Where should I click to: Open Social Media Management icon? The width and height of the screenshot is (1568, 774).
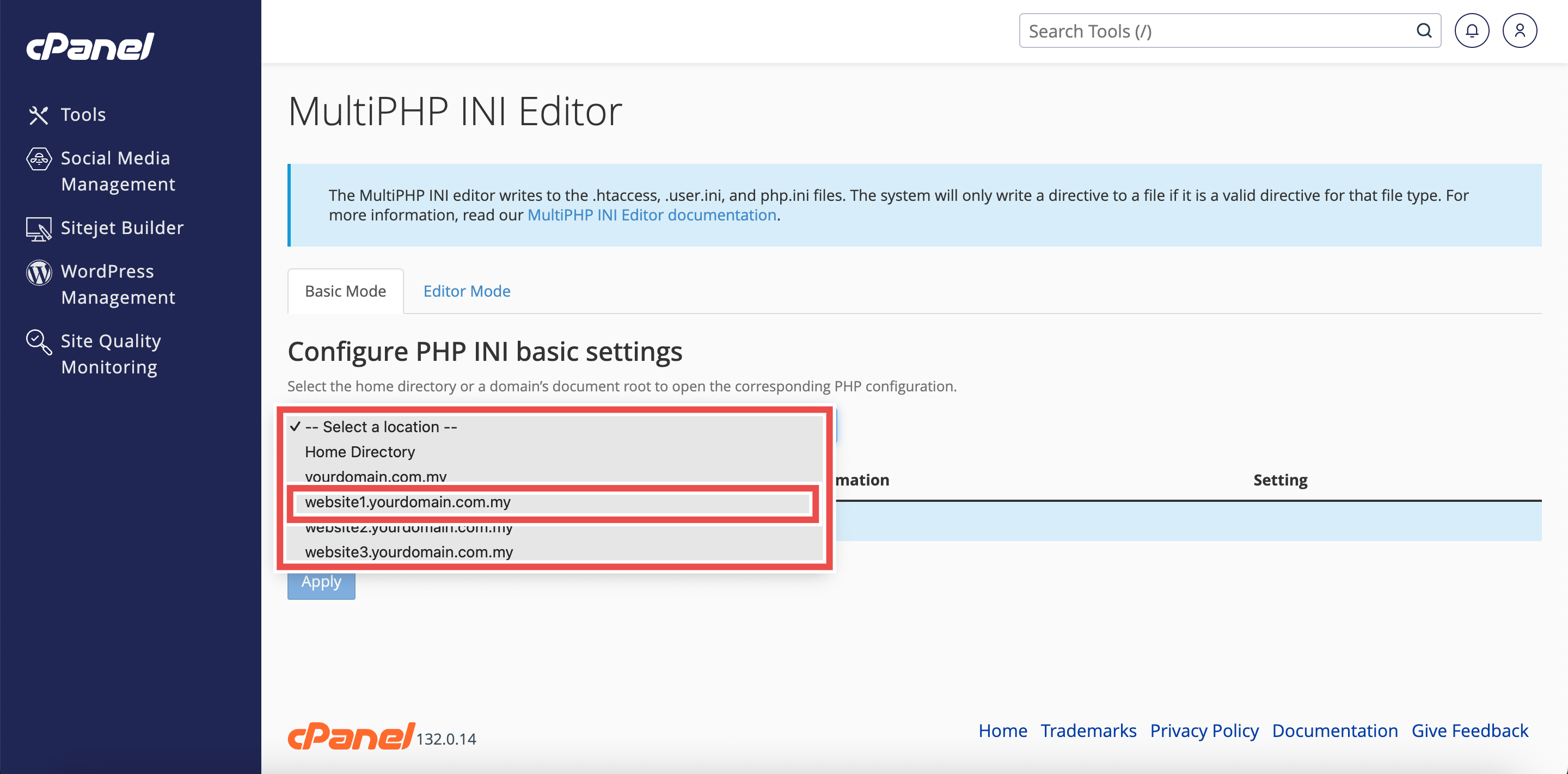[38, 159]
